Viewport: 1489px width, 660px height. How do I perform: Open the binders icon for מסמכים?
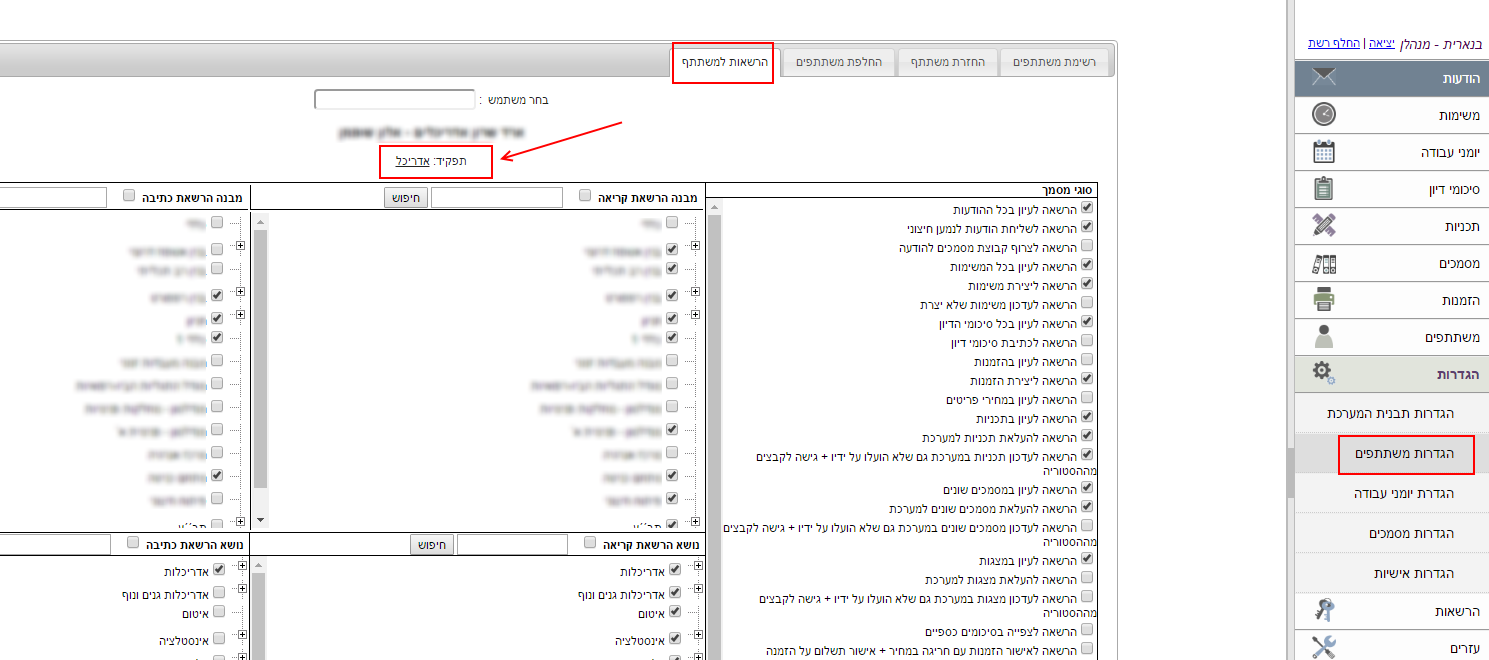pos(1323,264)
